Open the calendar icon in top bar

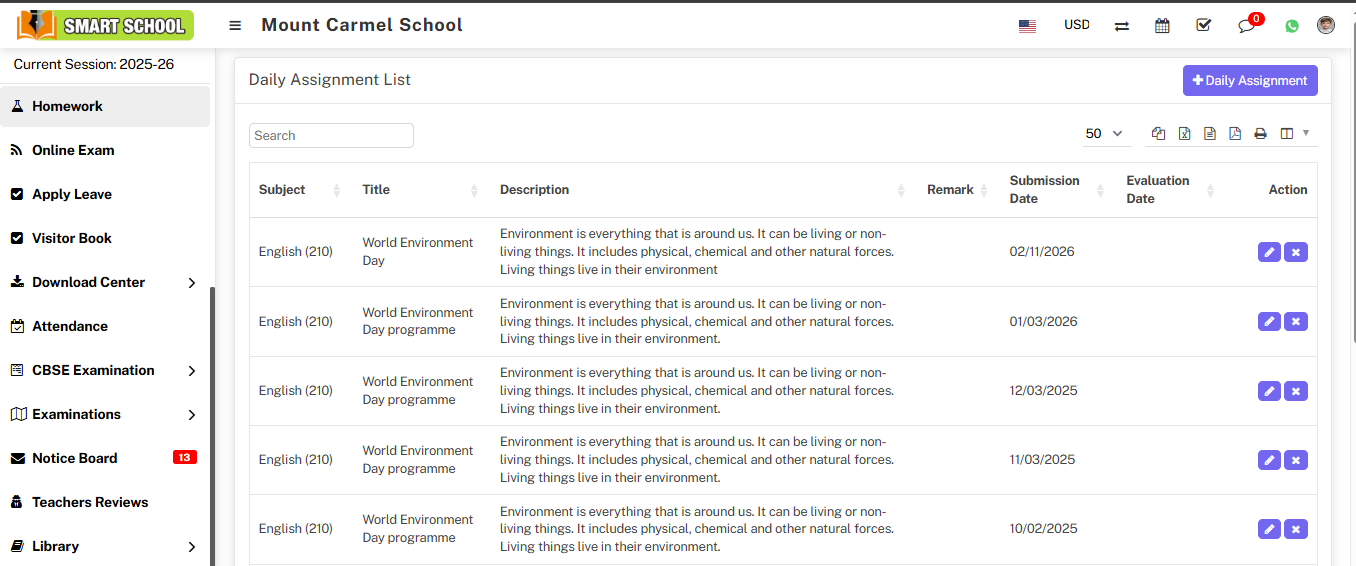pyautogui.click(x=1162, y=26)
